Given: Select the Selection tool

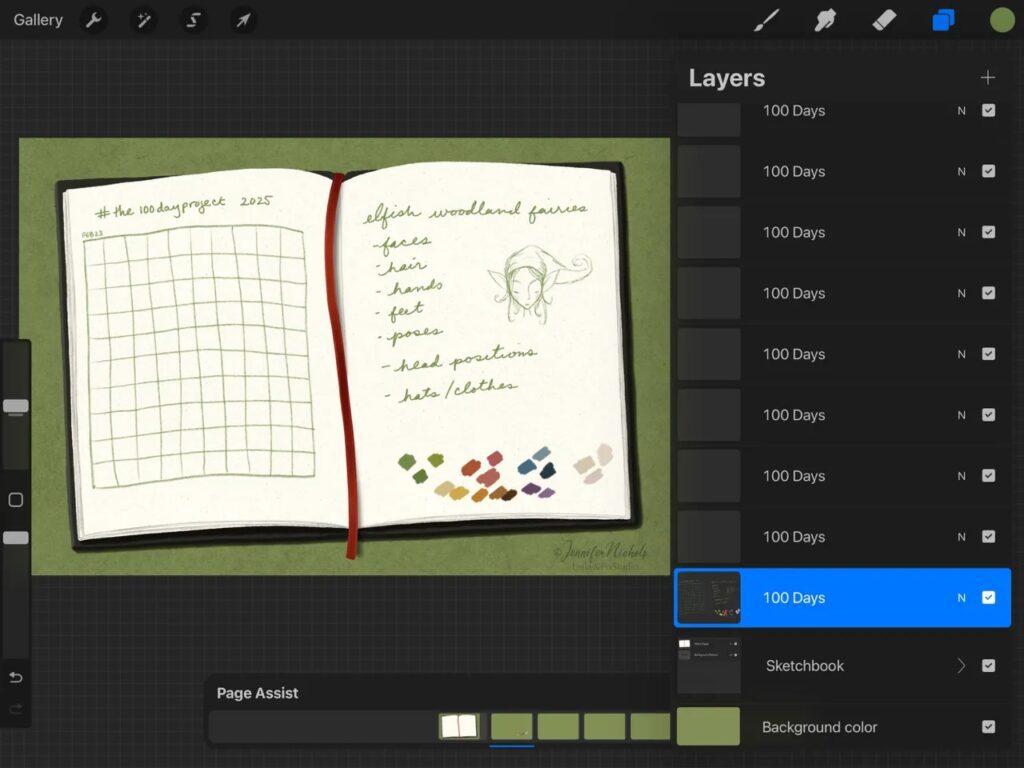Looking at the screenshot, I should pos(193,20).
